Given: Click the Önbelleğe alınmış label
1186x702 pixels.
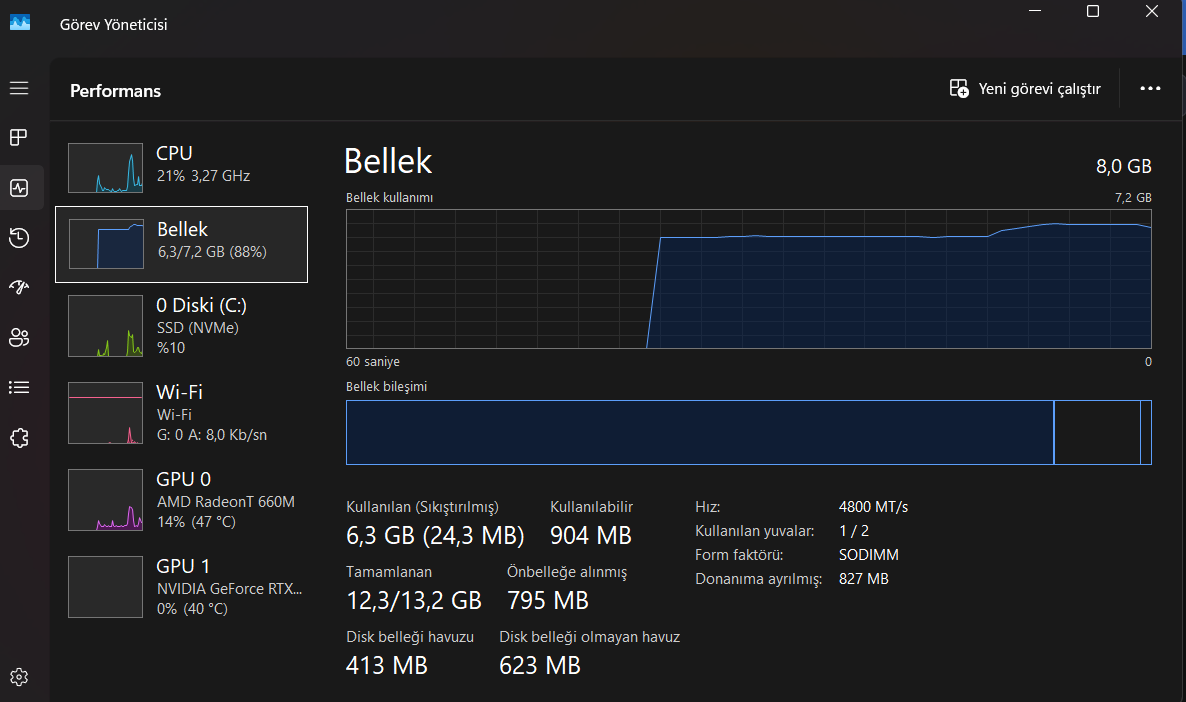Looking at the screenshot, I should pos(567,573).
